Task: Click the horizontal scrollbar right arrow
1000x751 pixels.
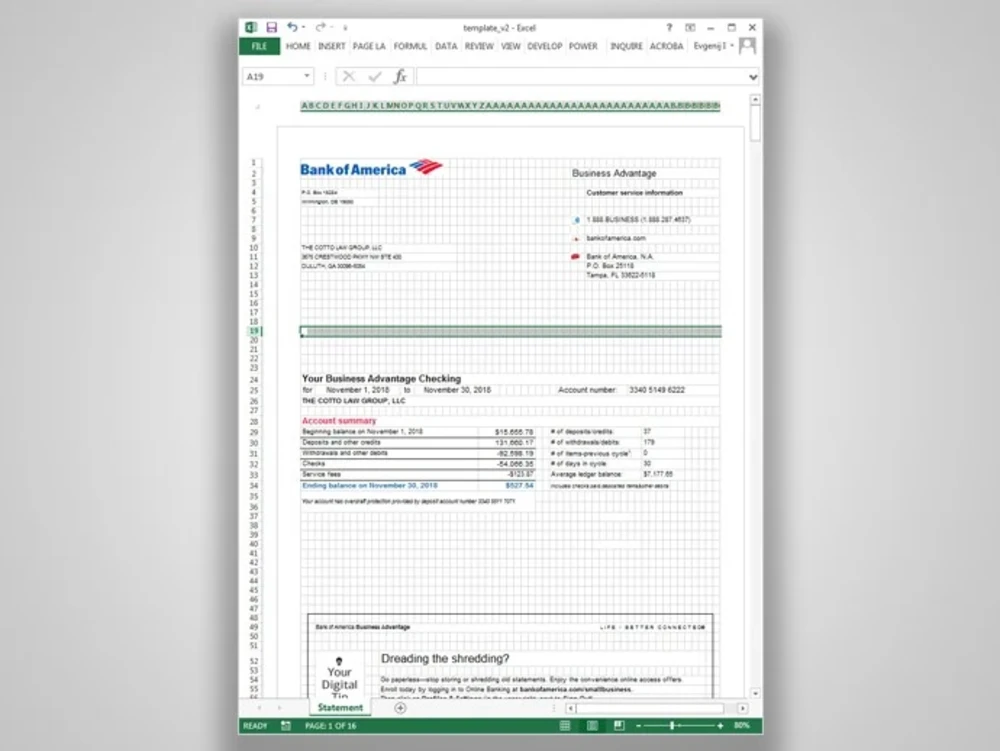Action: click(742, 708)
